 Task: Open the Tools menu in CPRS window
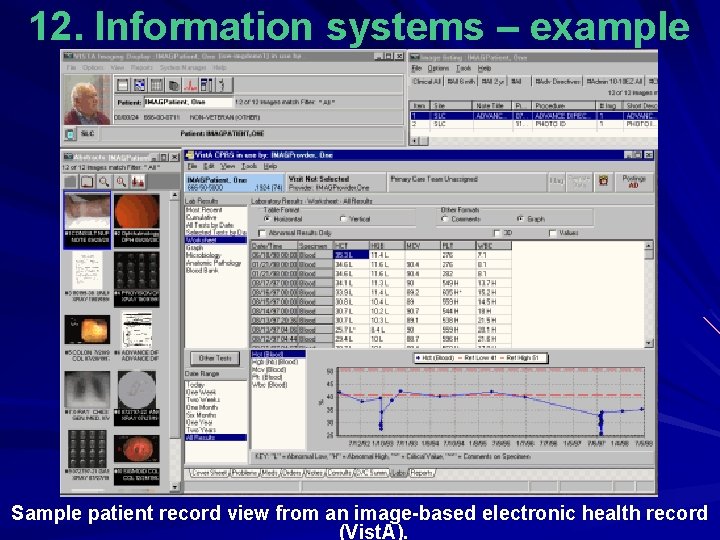(x=249, y=166)
